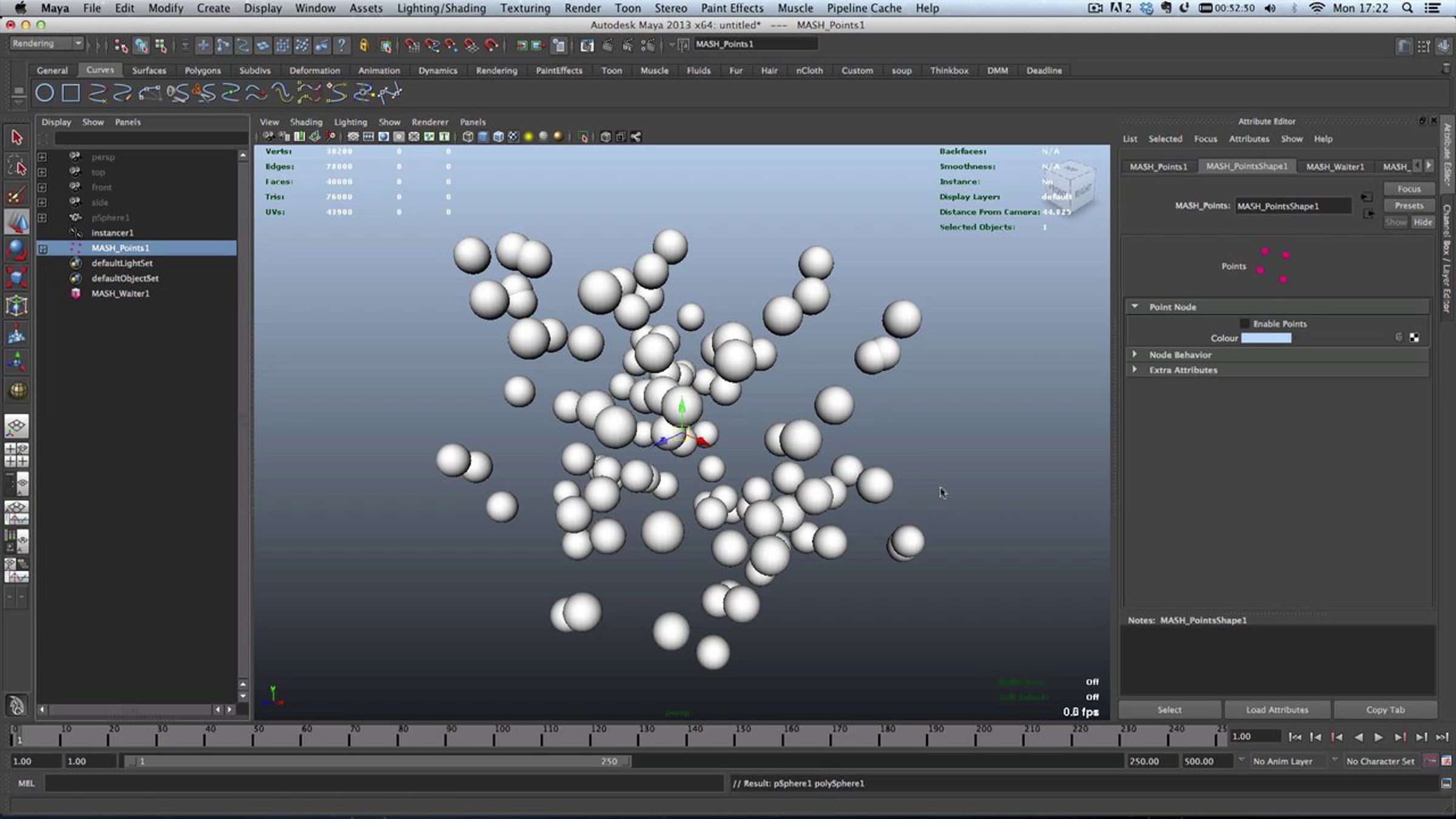Collapse the Point Node section

coord(1134,307)
